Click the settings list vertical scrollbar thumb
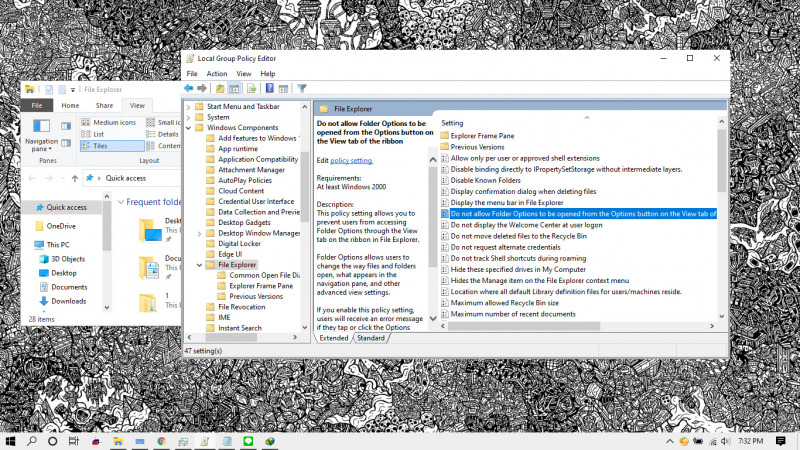 [721, 160]
